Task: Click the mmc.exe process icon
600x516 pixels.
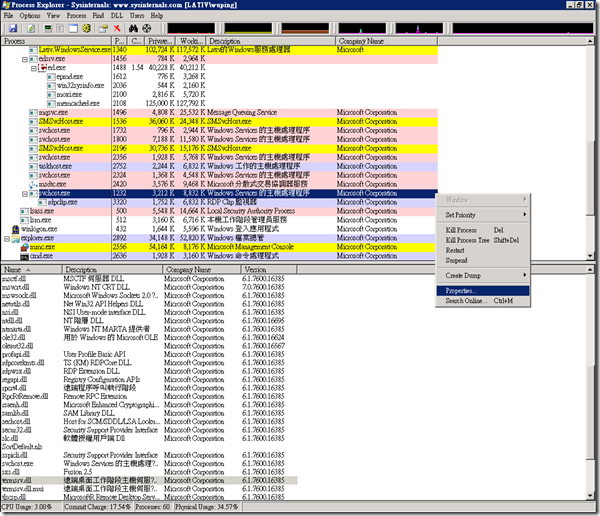Action: [23, 247]
